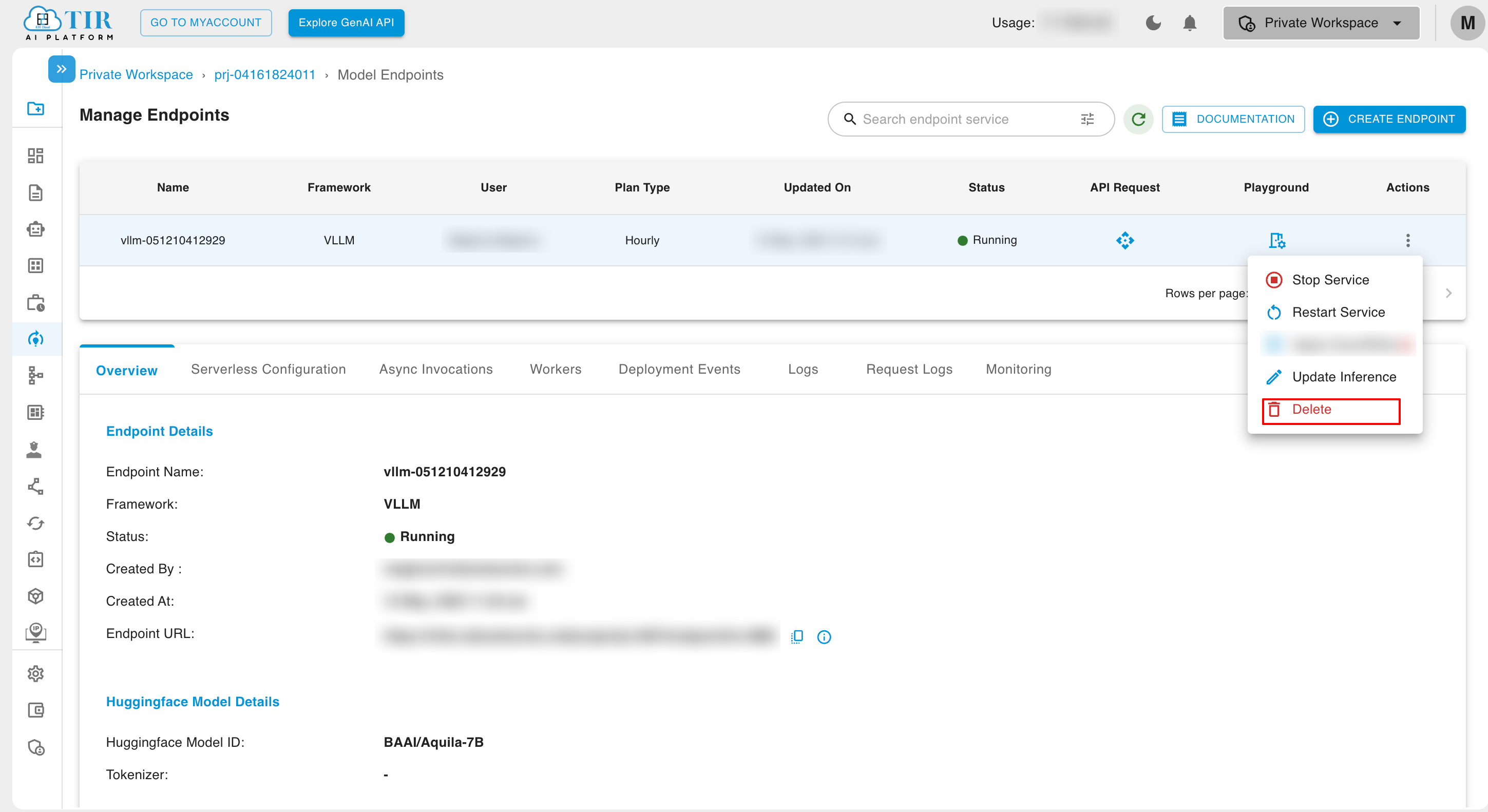
Task: Switch to Request Logs tab
Action: 909,369
